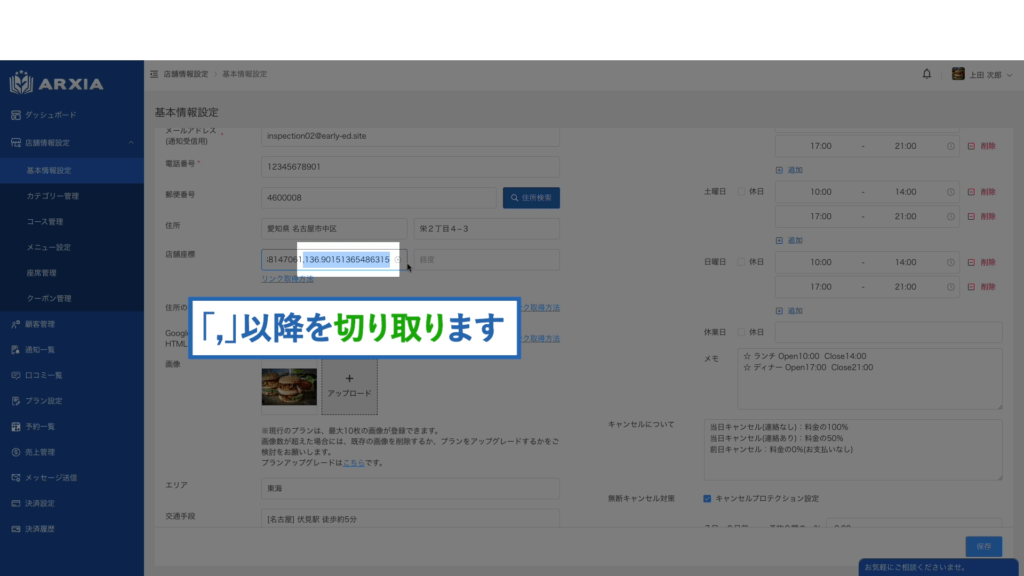Click the notification bell icon
The width and height of the screenshot is (1024, 576).
click(x=926, y=74)
